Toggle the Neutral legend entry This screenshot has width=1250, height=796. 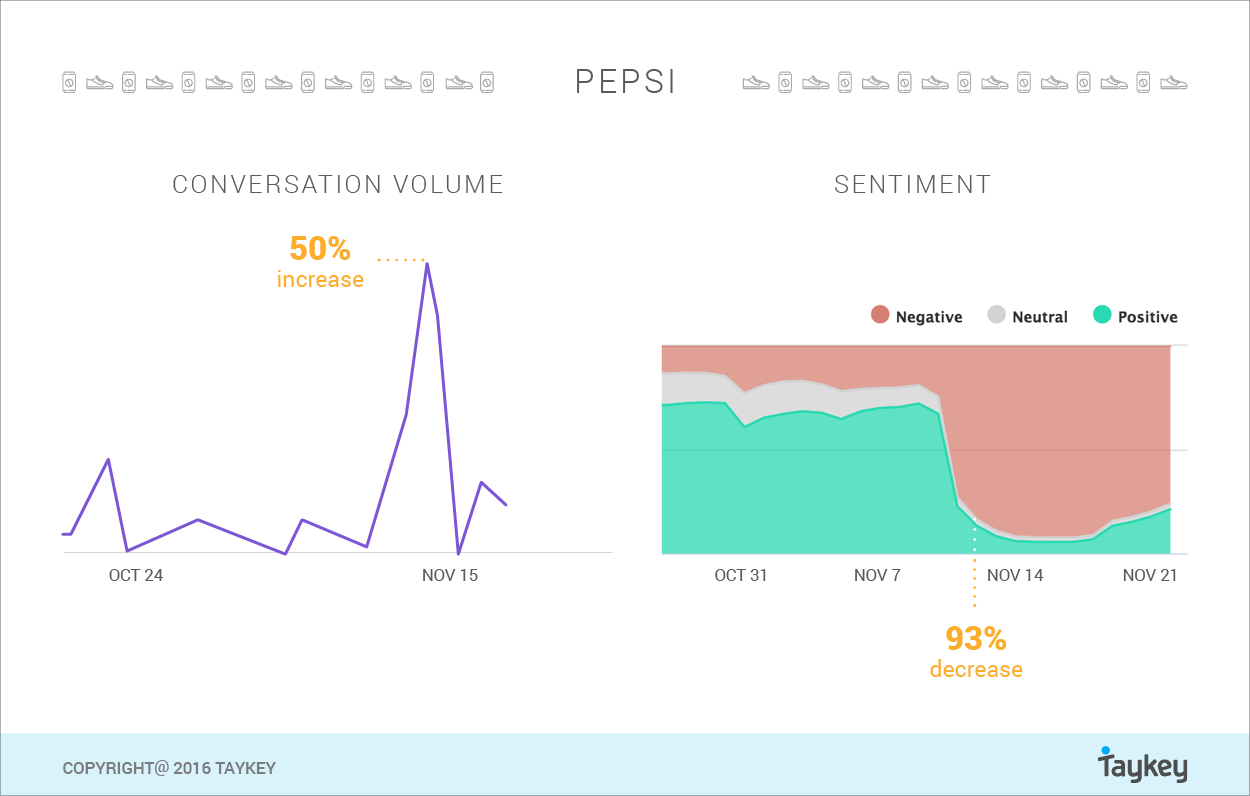[1028, 316]
